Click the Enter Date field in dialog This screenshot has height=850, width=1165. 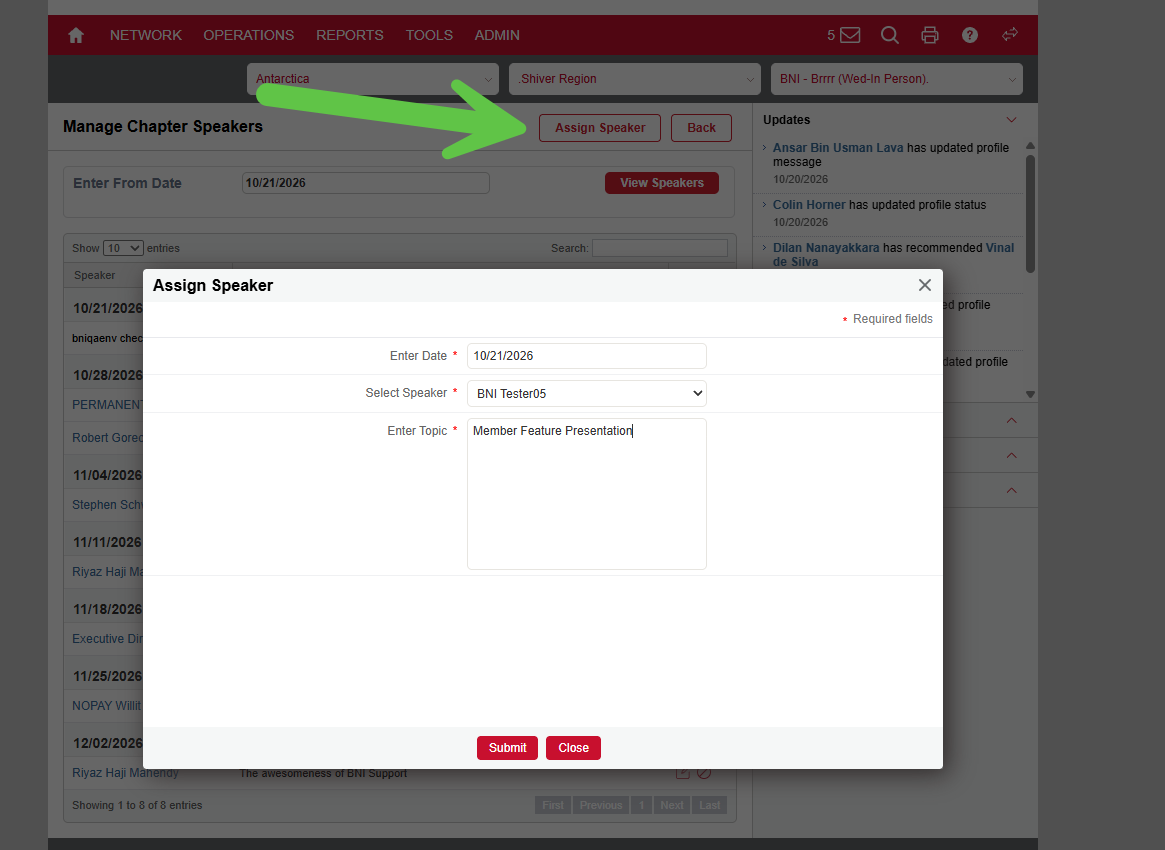coord(586,356)
